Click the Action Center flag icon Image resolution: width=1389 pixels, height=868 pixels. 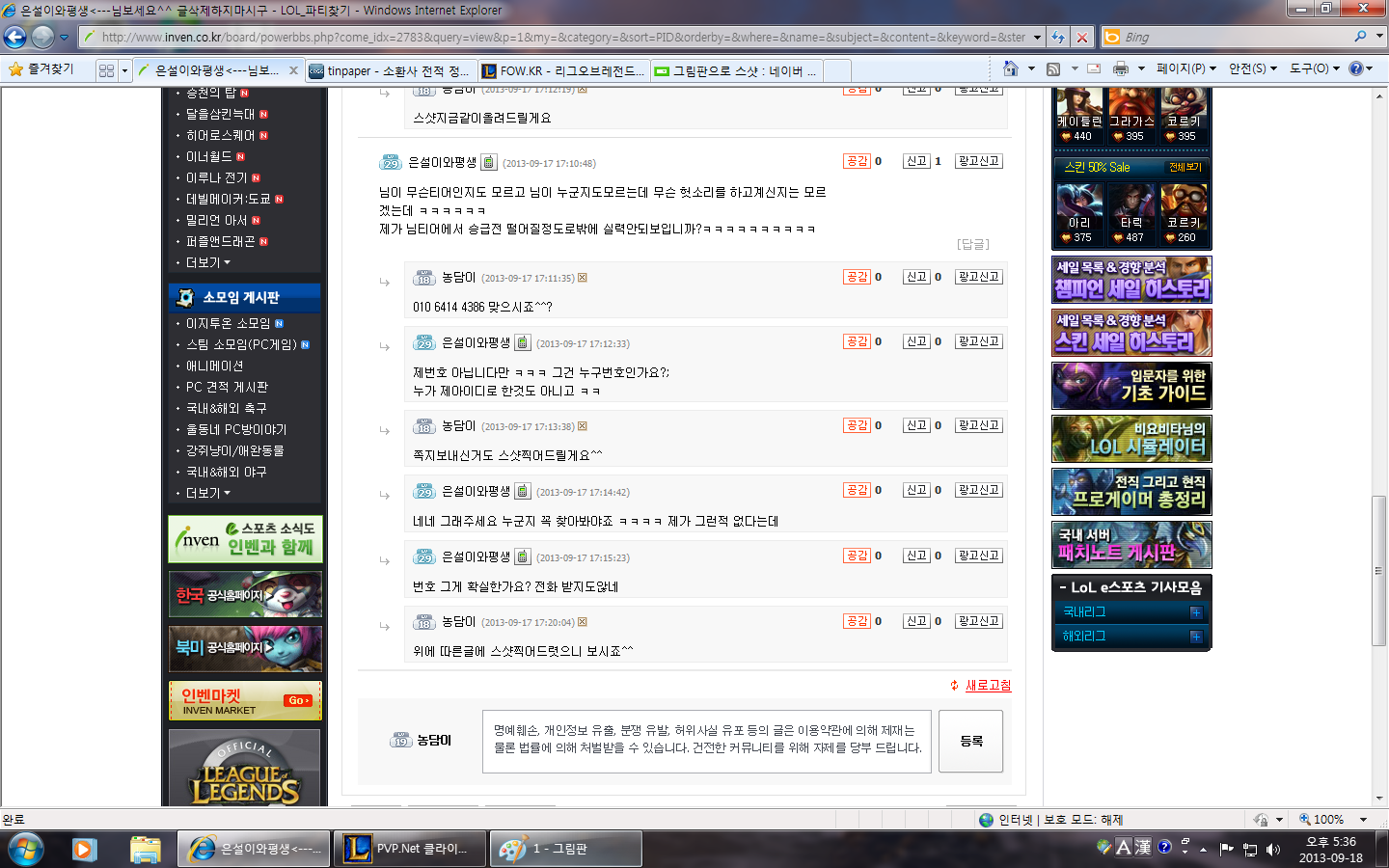click(1226, 850)
